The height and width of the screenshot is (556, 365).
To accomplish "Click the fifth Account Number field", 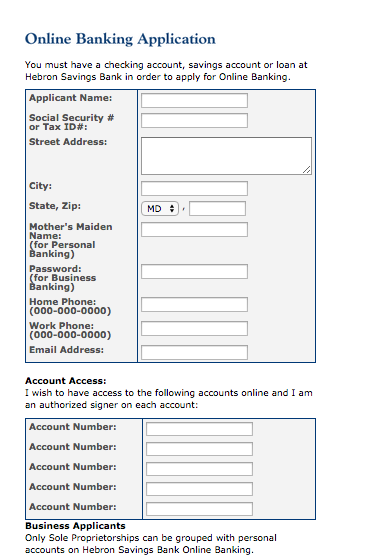I will (x=199, y=509).
